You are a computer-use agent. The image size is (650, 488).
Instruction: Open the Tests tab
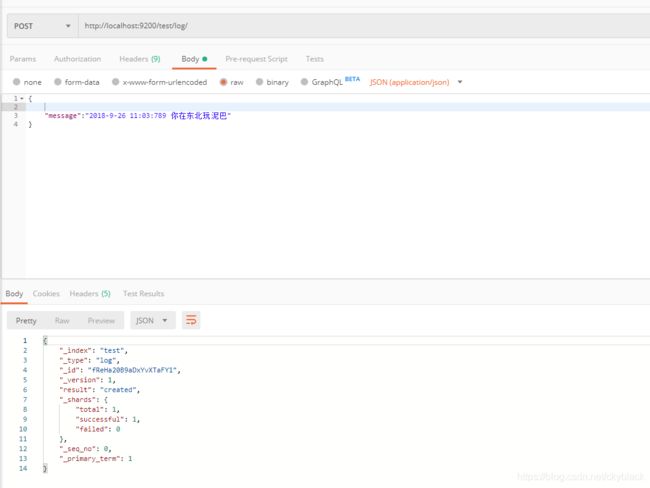click(315, 59)
